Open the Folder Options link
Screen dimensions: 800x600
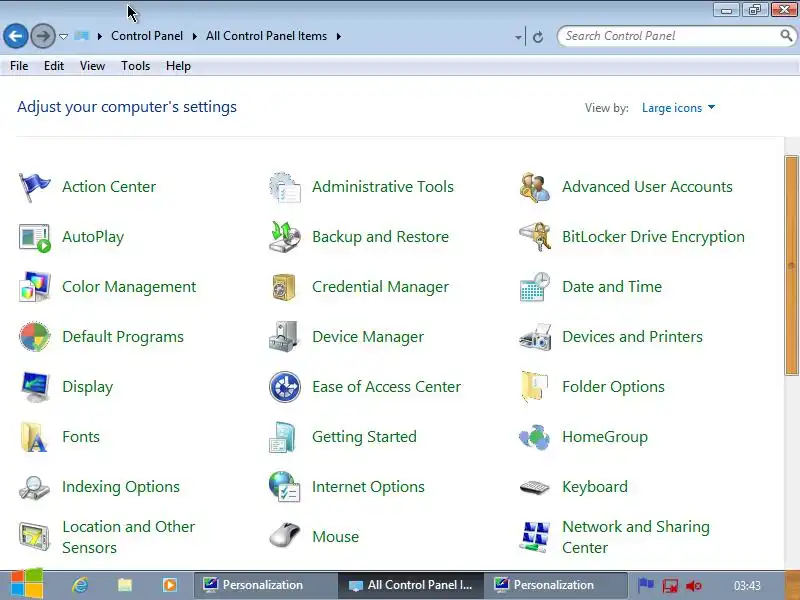(x=613, y=387)
